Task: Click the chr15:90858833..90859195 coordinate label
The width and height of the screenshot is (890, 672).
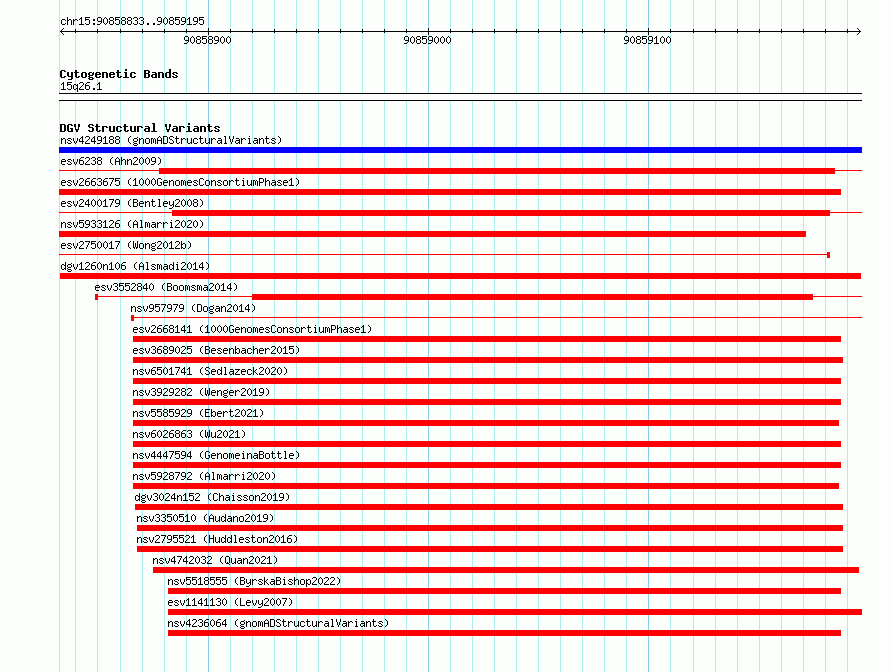Action: coord(132,21)
